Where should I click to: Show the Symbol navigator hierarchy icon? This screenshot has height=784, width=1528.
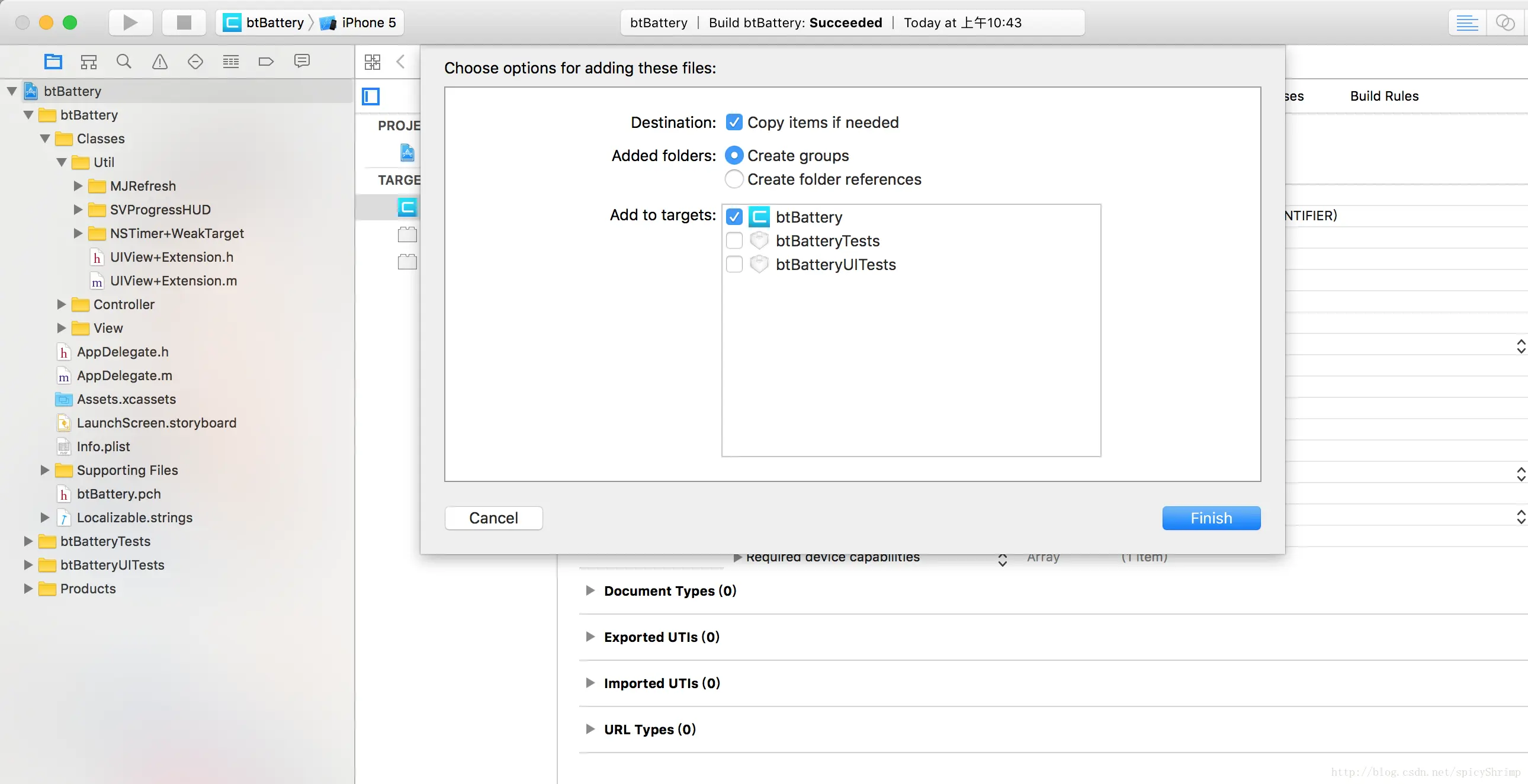click(x=88, y=61)
